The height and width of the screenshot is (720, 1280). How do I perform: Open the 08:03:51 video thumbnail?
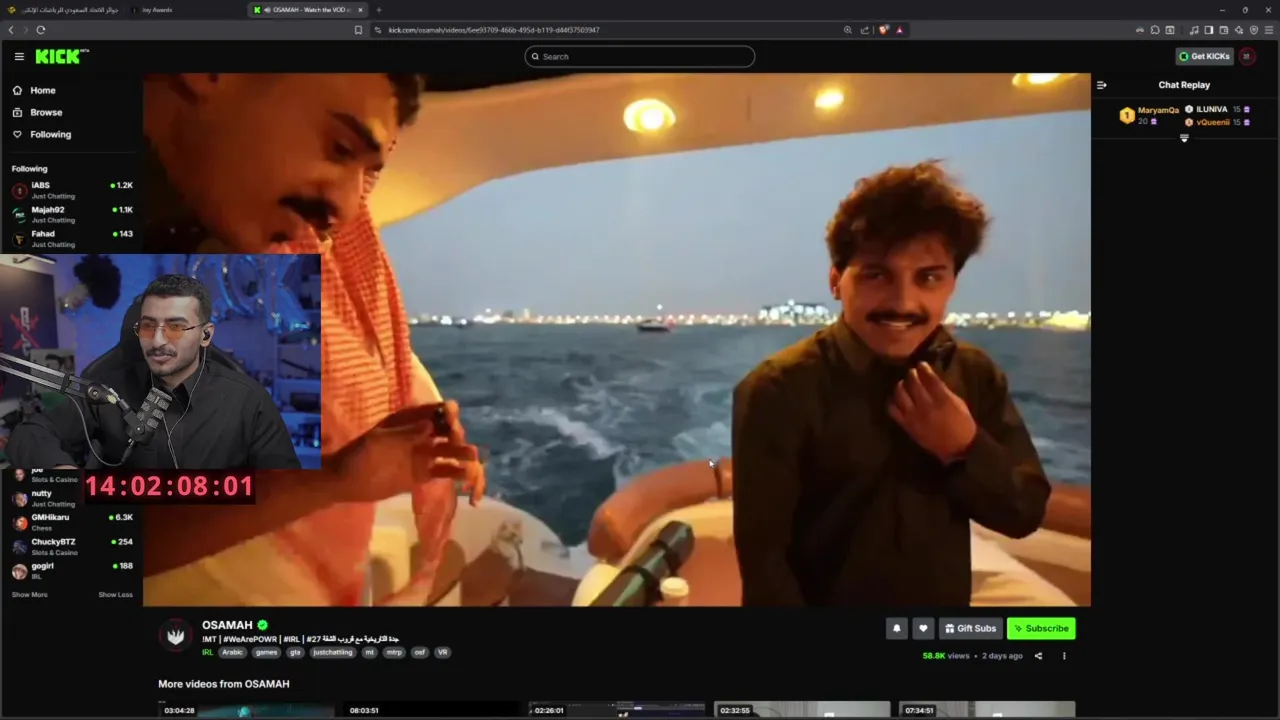click(431, 709)
